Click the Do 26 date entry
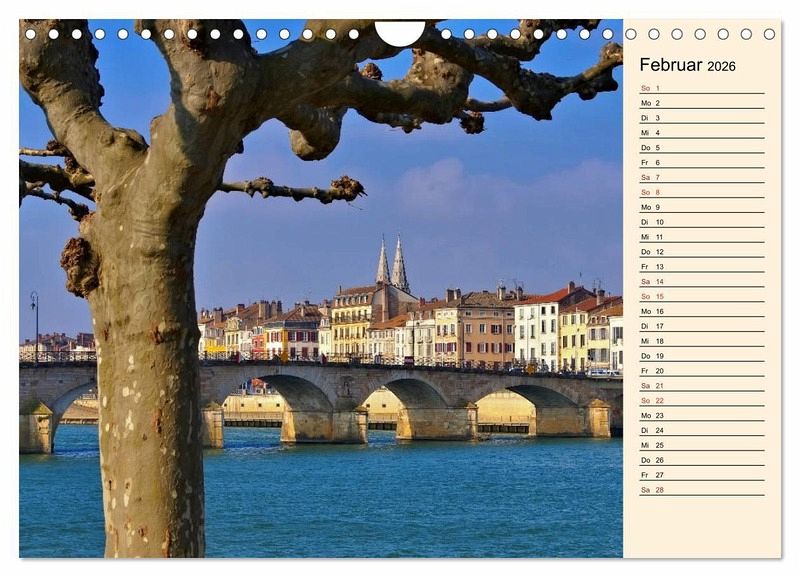800x577 pixels. [x=701, y=460]
